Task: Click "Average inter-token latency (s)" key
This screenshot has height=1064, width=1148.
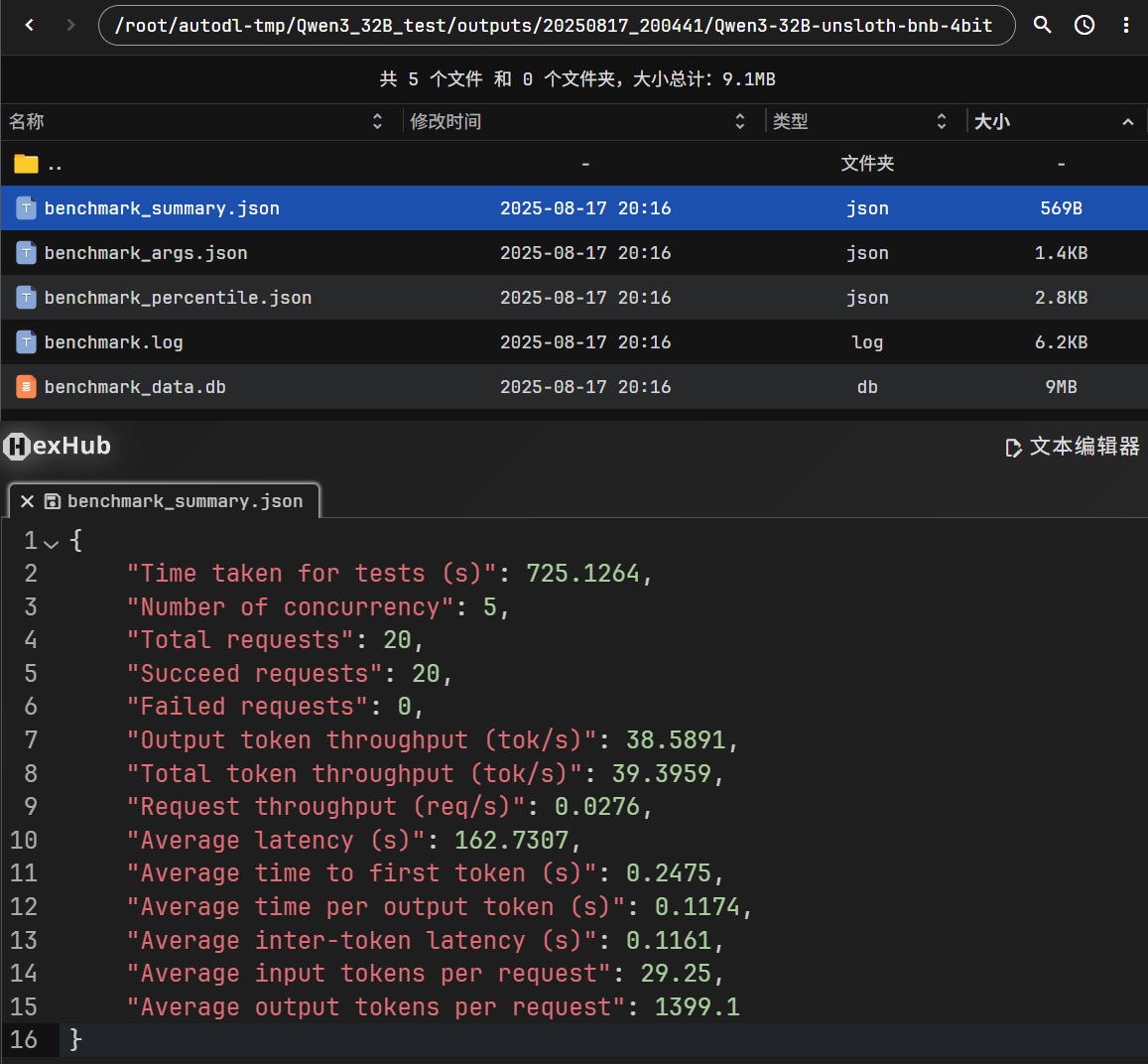Action: pyautogui.click(x=362, y=941)
